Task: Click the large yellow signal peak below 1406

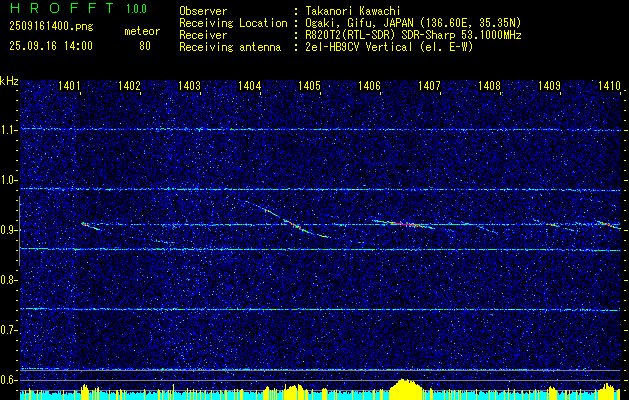Action: coord(406,389)
